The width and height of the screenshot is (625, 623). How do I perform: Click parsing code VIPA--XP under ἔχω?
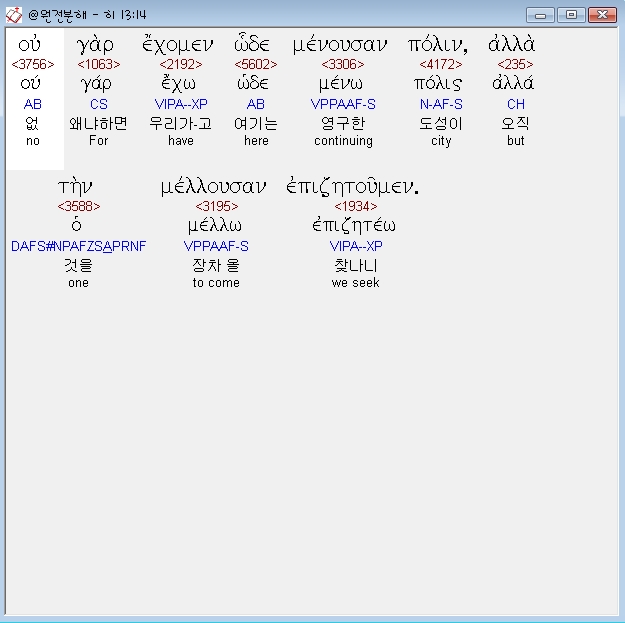181,104
